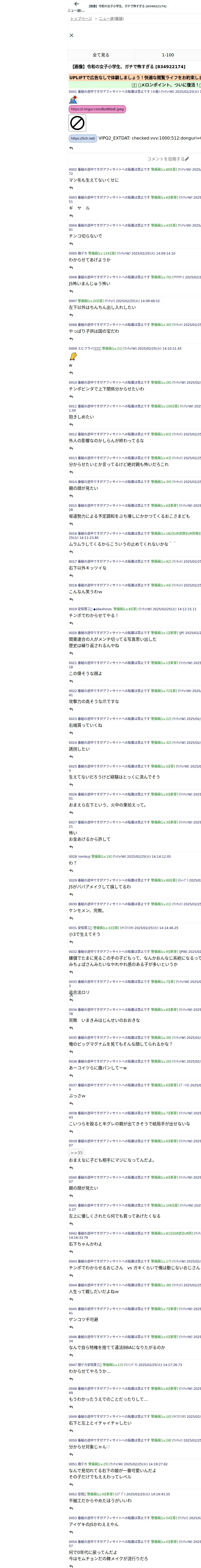Click the 警備員[Lv.20][苗] badge in post 0007
The height and width of the screenshot is (1568, 201).
pos(91,301)
